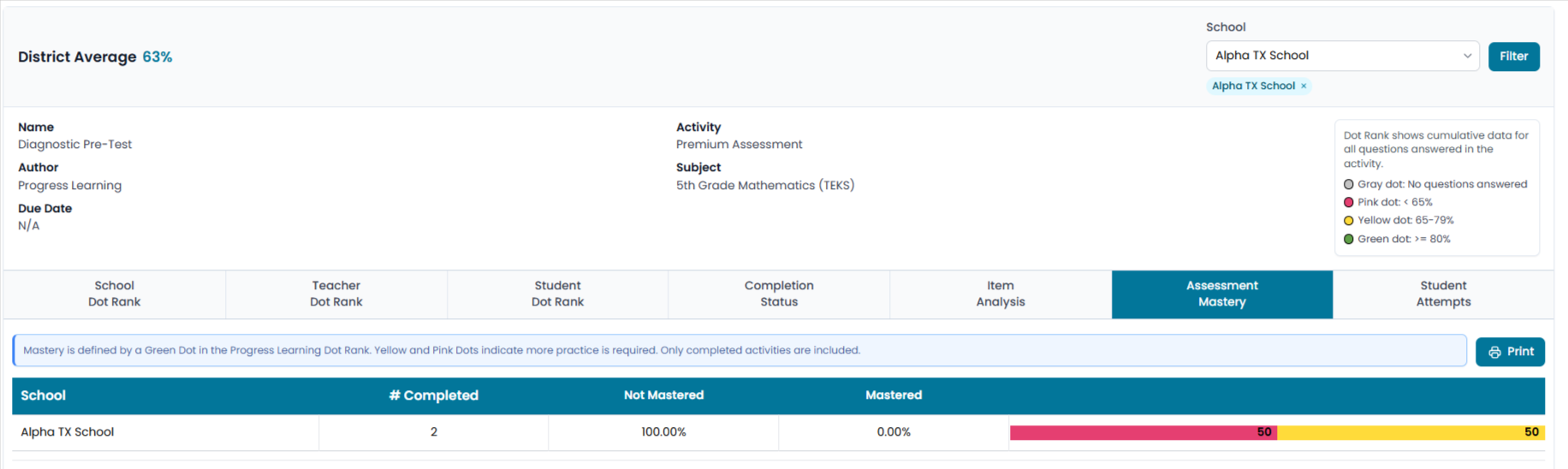Go to Student Attempts tab
This screenshot has width=1568, height=469.
click(x=1443, y=294)
